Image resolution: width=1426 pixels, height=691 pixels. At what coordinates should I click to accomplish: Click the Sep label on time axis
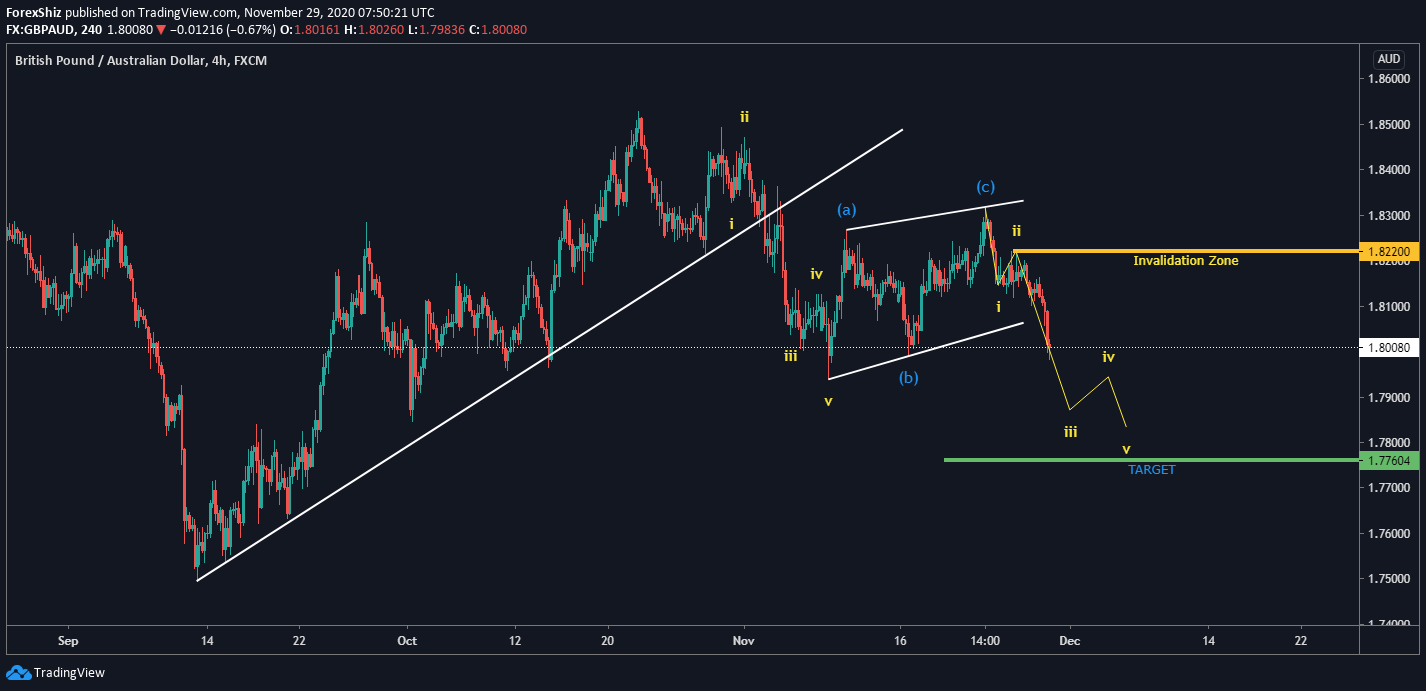(x=67, y=639)
